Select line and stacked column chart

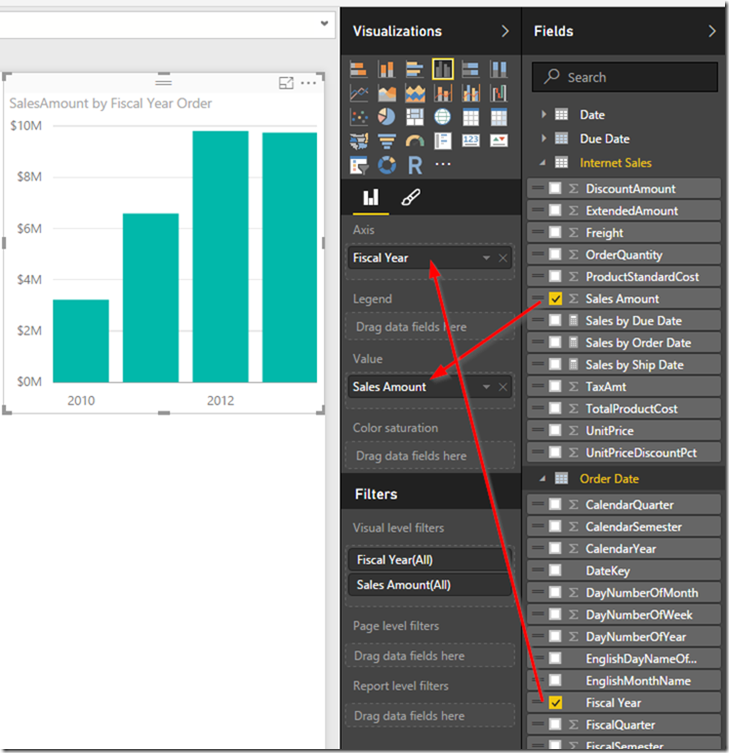443,93
